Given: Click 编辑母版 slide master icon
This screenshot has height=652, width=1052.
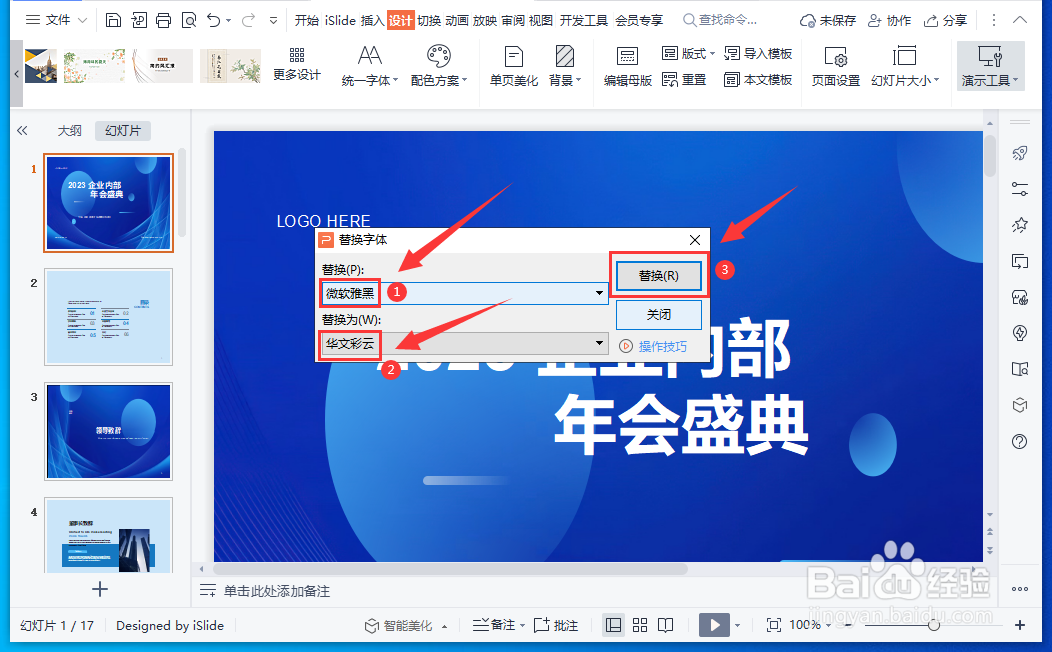Looking at the screenshot, I should coord(627,66).
